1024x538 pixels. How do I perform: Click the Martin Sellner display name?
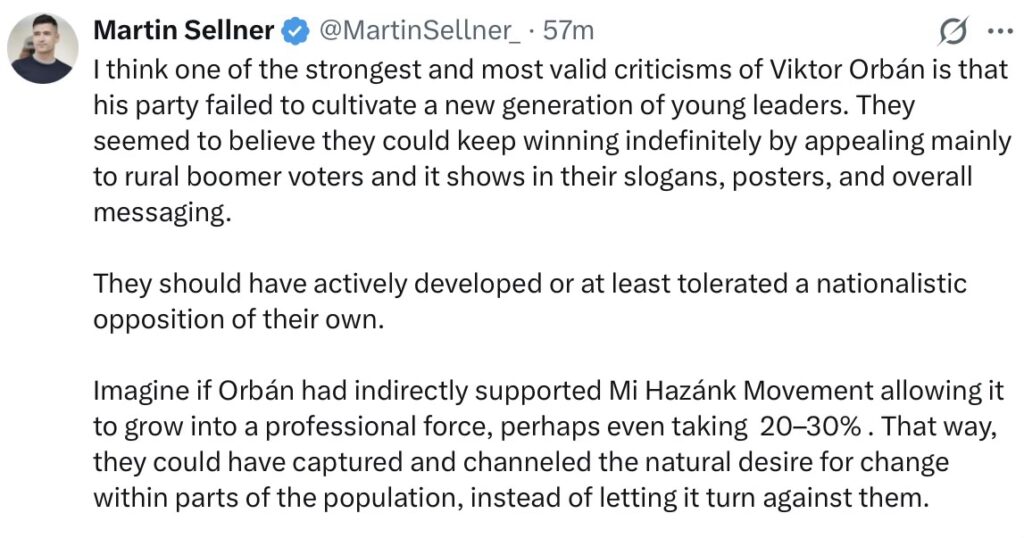(183, 31)
